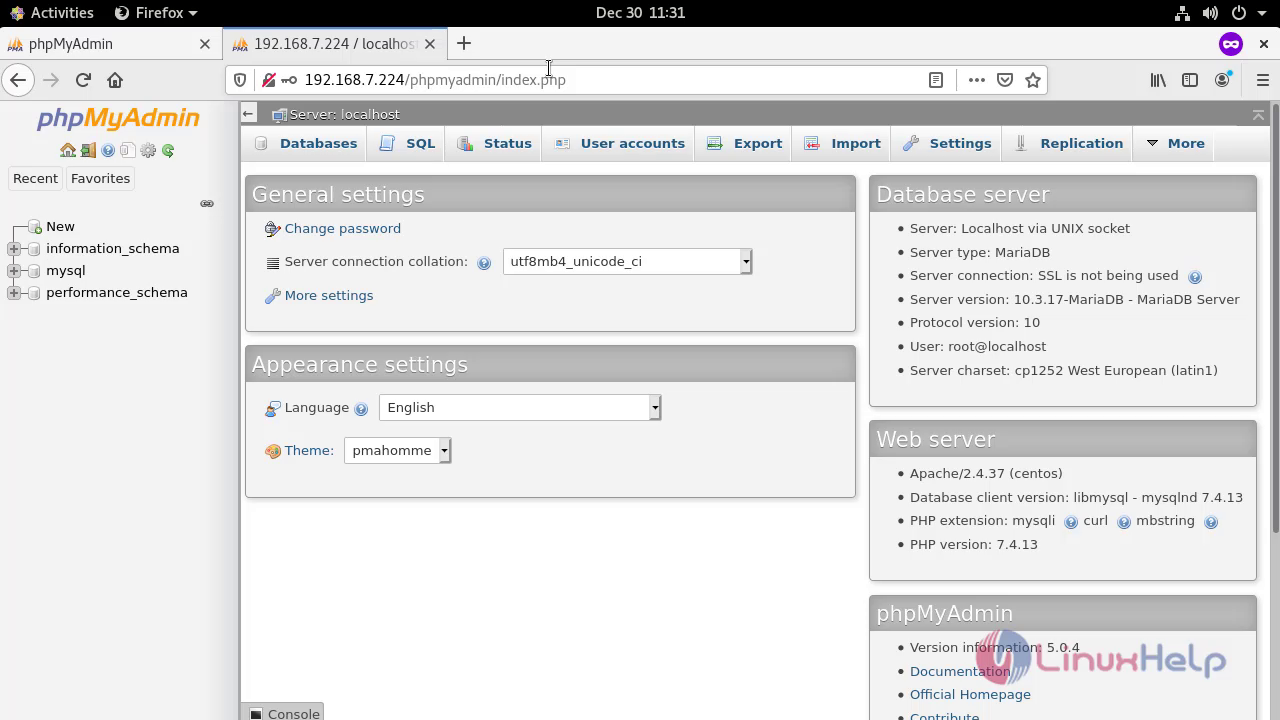Screen dimensions: 1280x720
Task: Click Save to Pocket icon
Action: (1005, 80)
